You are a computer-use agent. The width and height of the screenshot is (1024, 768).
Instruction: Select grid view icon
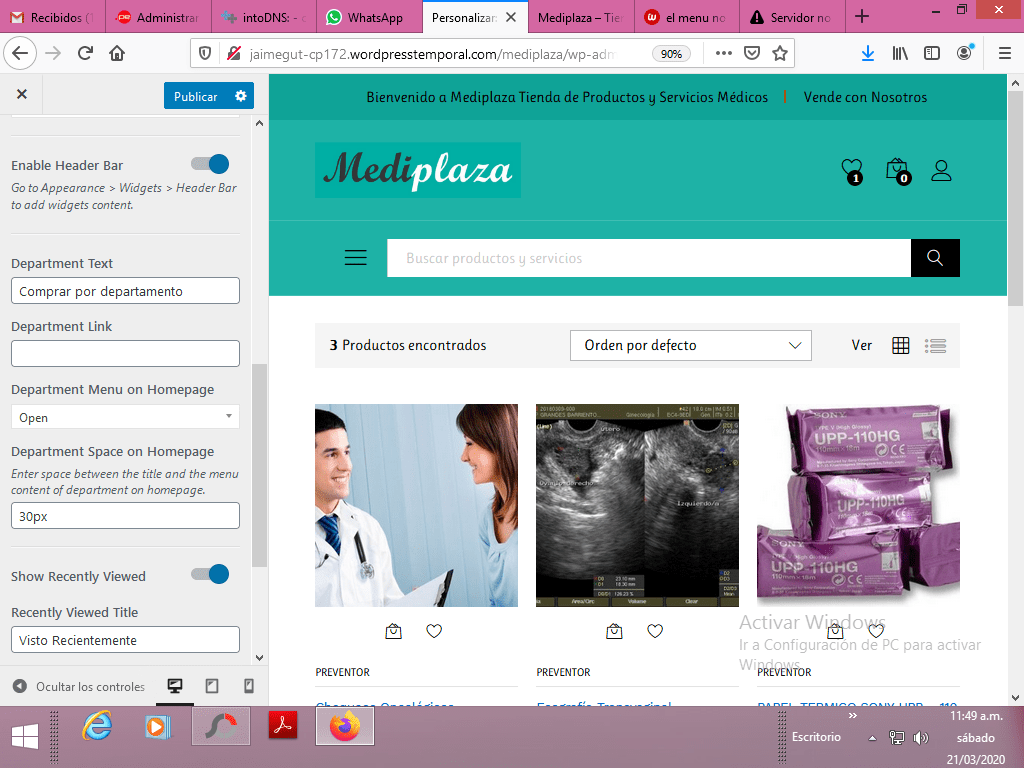901,345
